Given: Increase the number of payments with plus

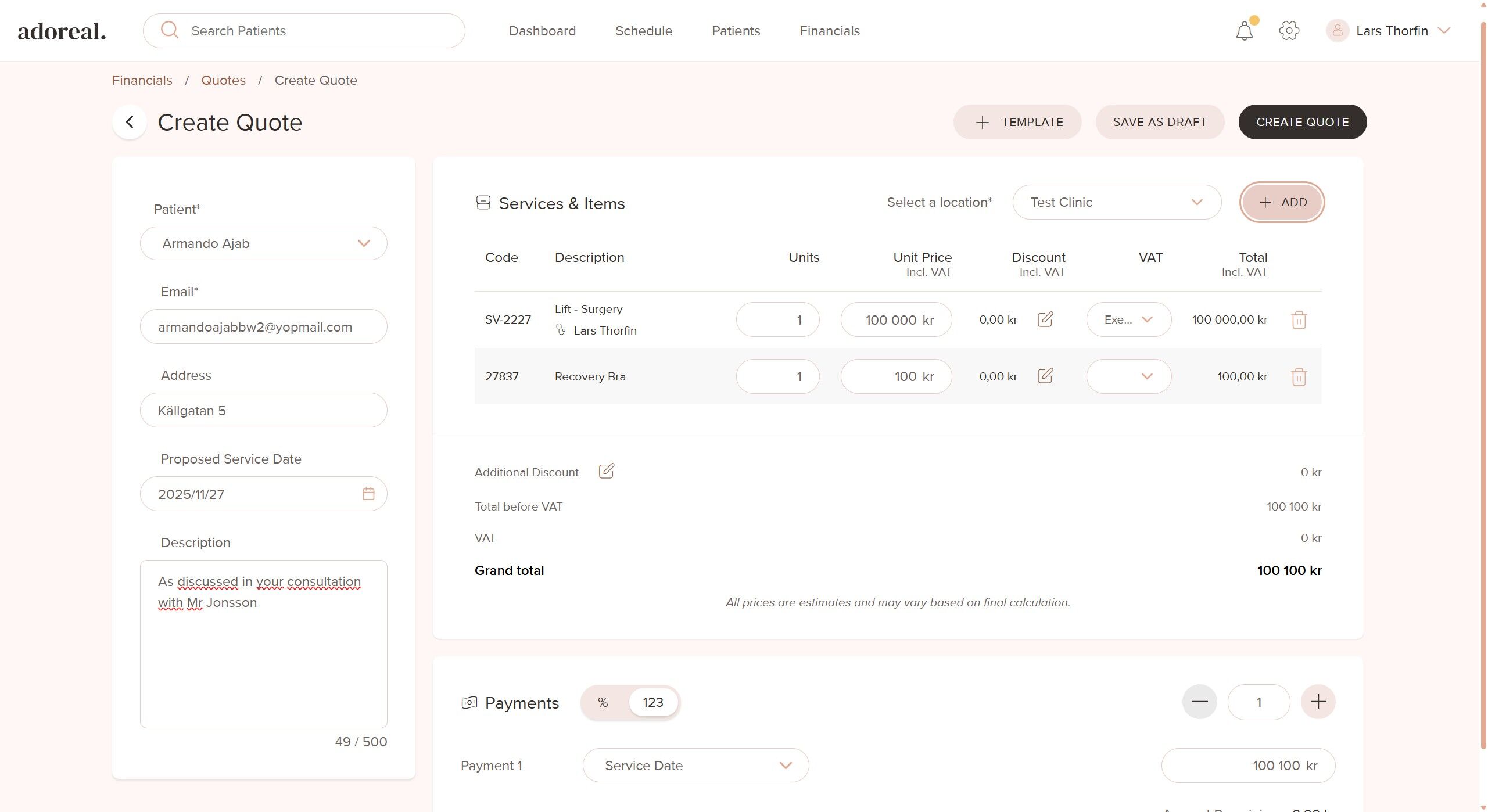Looking at the screenshot, I should click(1318, 702).
